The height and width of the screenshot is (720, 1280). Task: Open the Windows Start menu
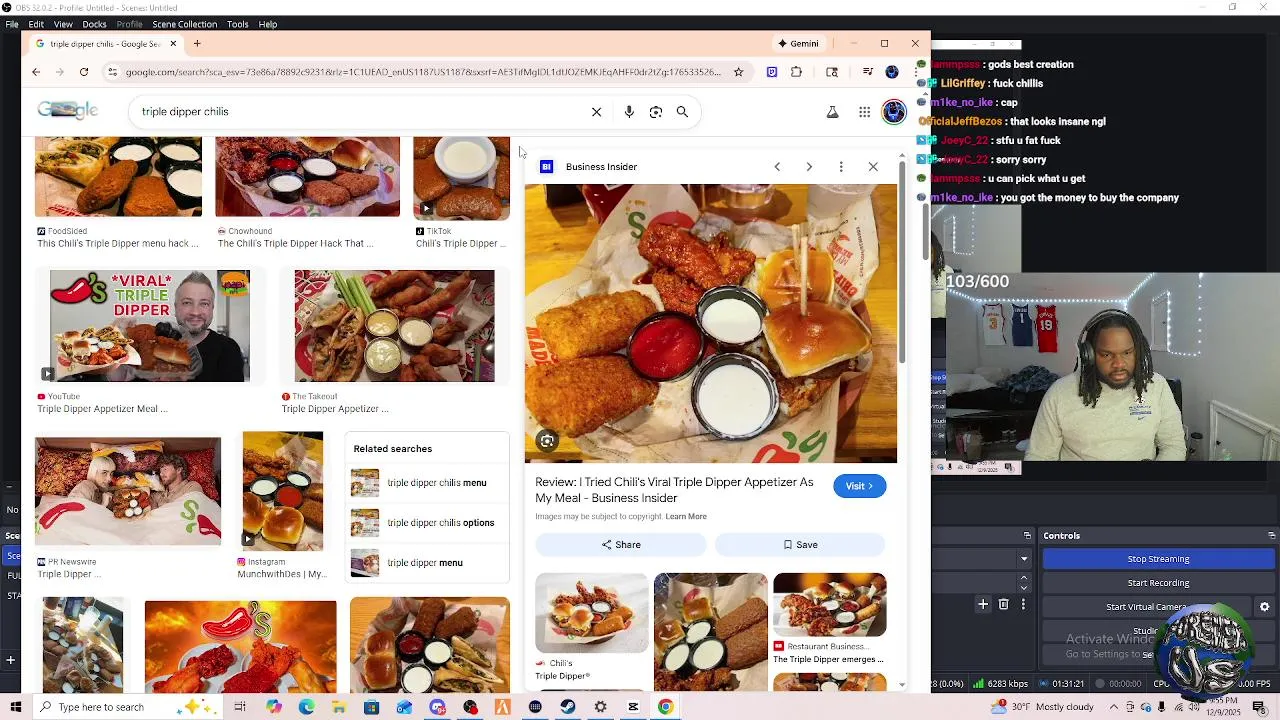(15, 707)
